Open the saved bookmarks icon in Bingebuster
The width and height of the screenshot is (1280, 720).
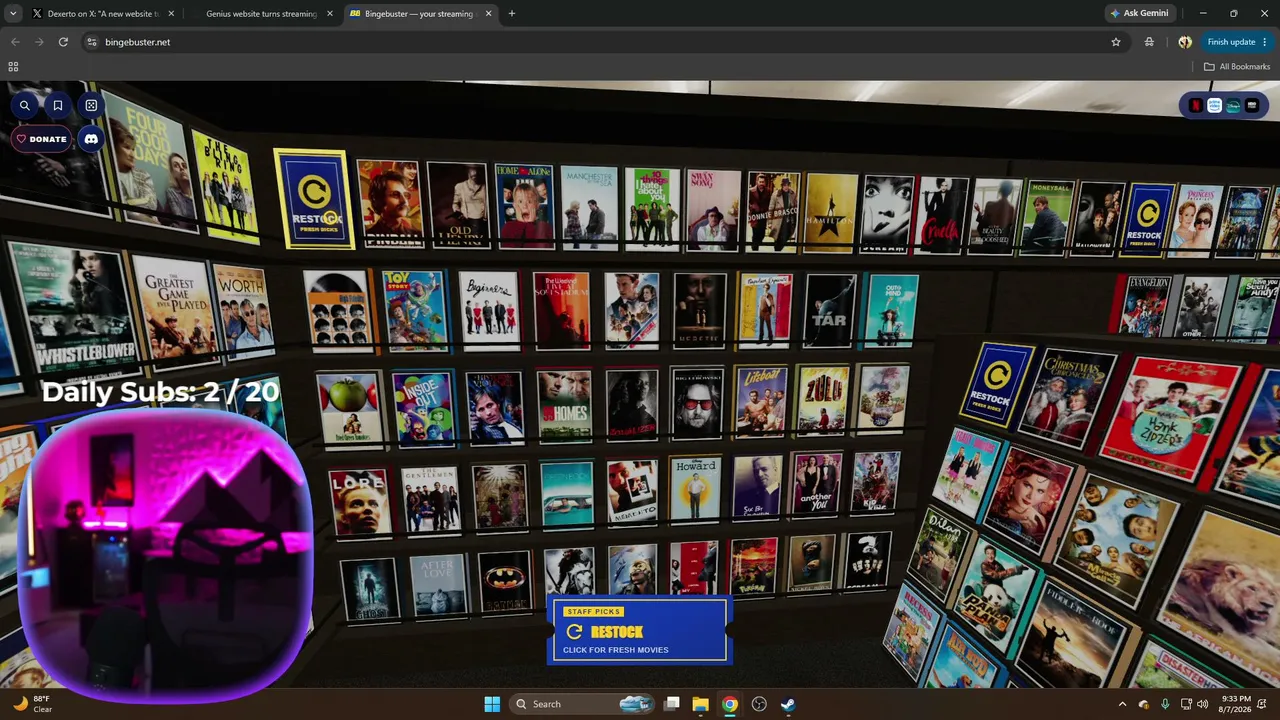coord(58,105)
